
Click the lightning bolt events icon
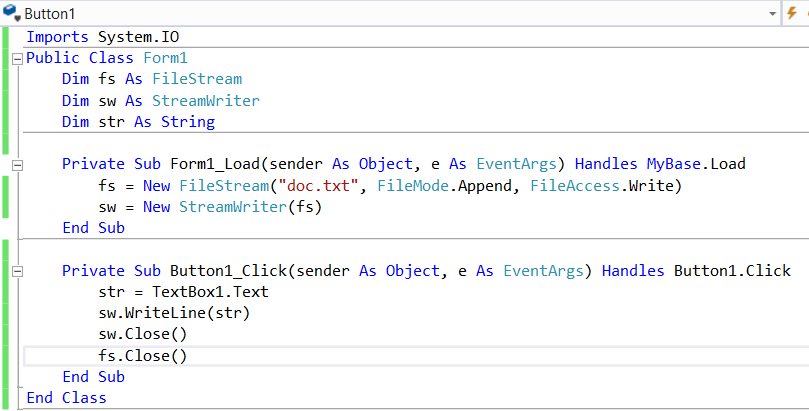pyautogui.click(x=791, y=13)
